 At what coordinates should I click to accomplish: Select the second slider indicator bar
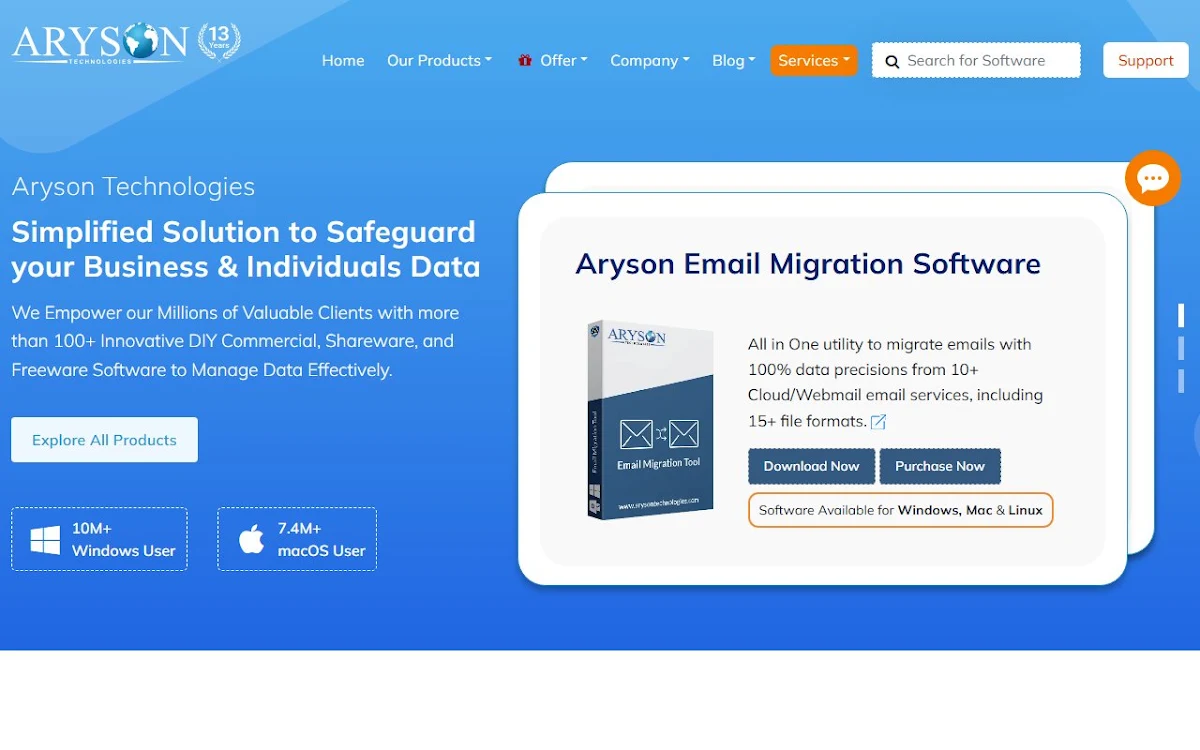coord(1181,348)
